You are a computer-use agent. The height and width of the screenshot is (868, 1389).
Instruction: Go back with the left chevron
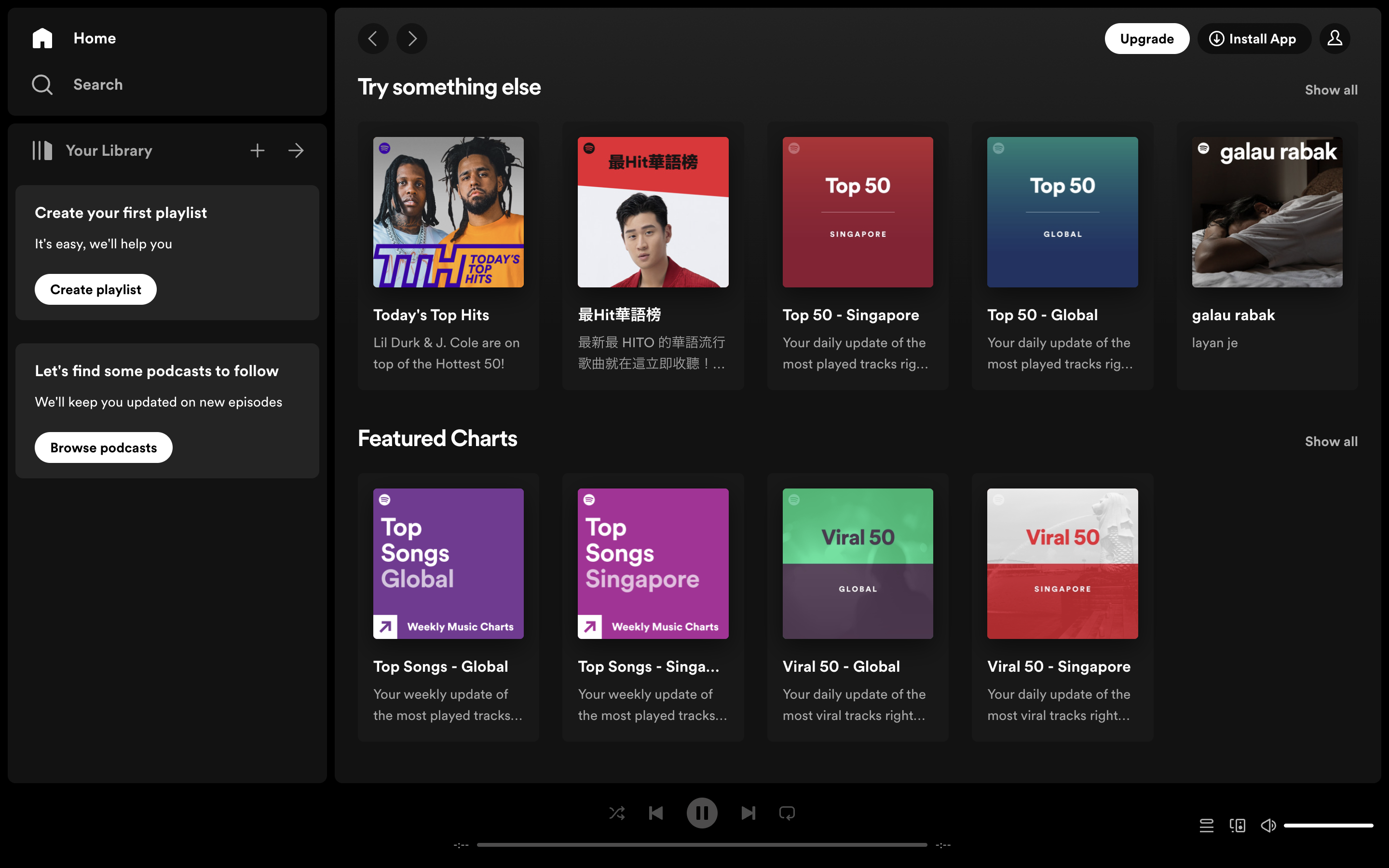(373, 39)
